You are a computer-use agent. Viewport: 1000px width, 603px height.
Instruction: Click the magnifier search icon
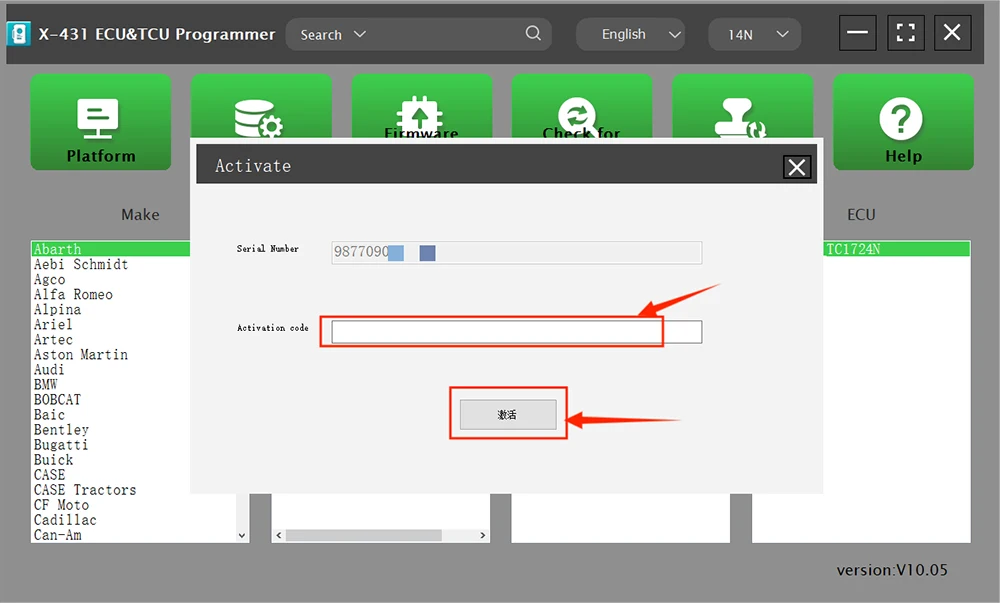(x=534, y=34)
